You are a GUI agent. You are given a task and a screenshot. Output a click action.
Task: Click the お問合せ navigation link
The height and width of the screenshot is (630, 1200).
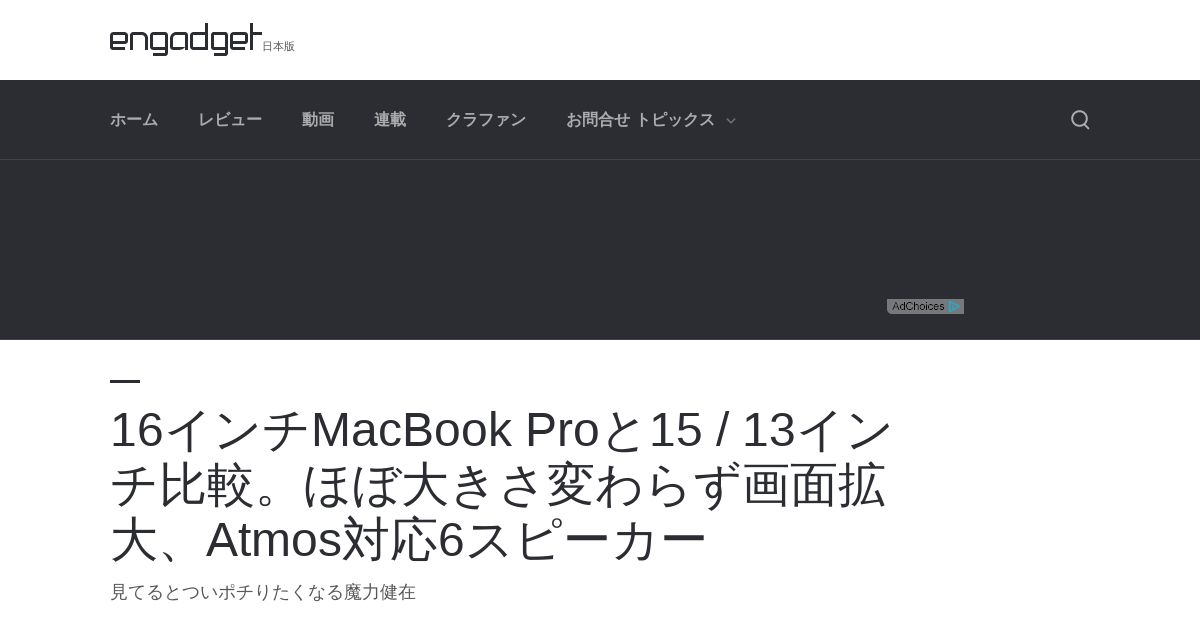(598, 120)
